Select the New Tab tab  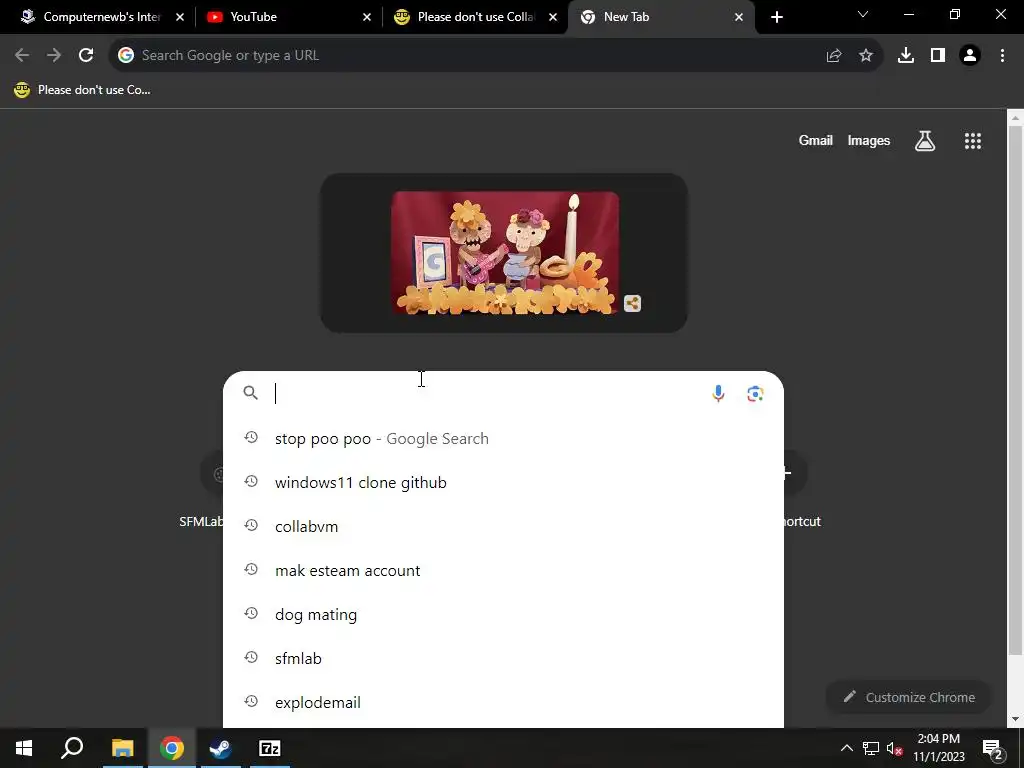tap(661, 17)
